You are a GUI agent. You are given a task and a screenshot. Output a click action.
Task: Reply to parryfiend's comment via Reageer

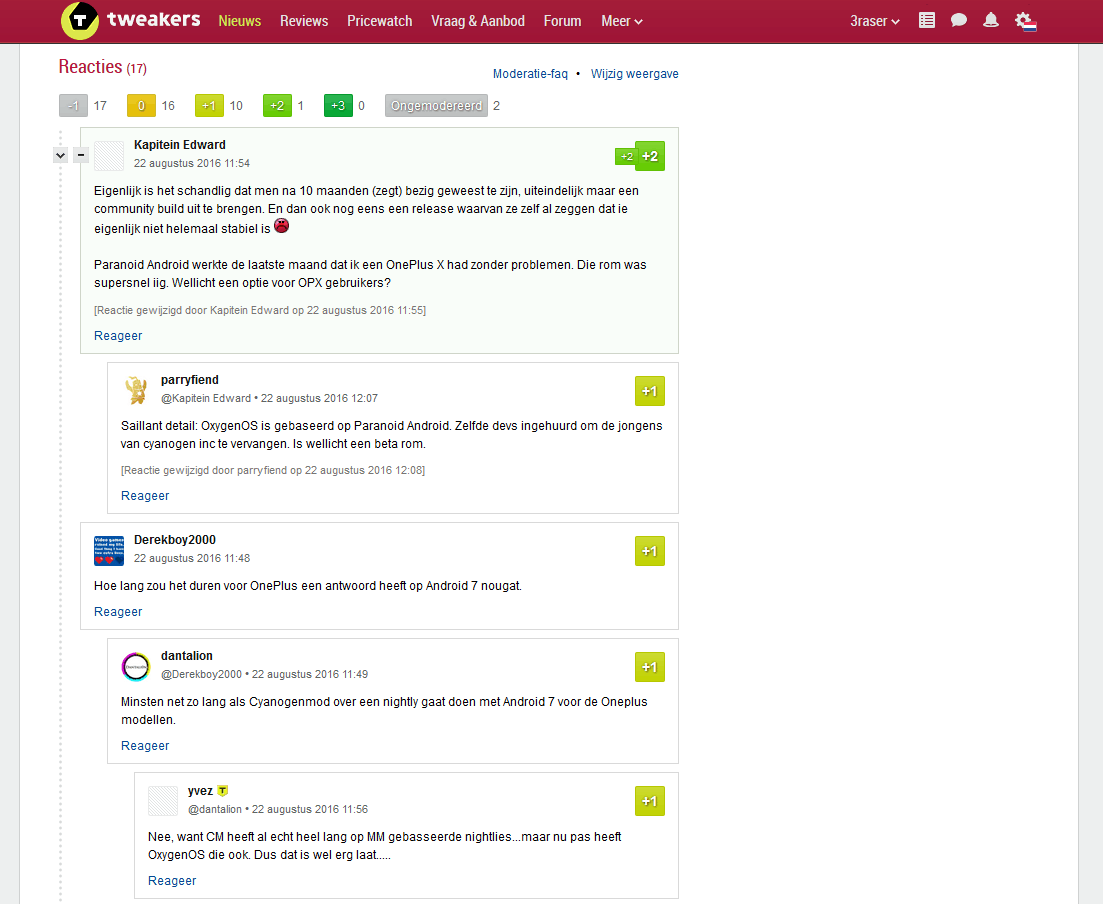[x=145, y=495]
